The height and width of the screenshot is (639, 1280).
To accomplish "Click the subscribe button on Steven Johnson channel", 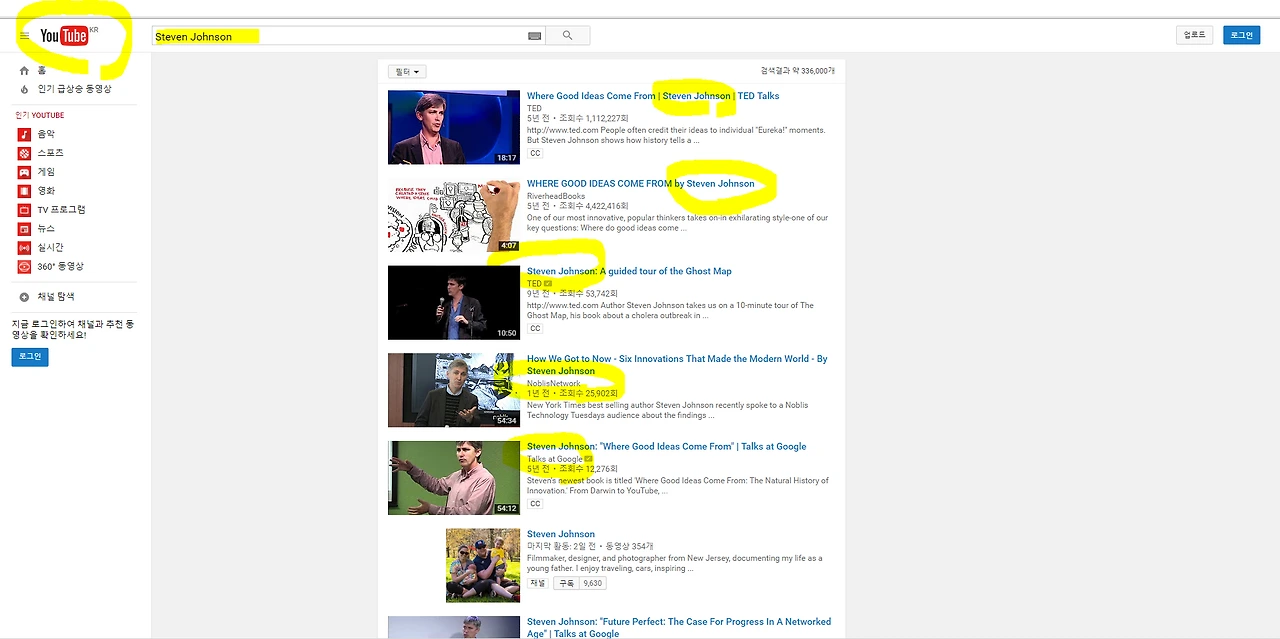I will point(567,583).
